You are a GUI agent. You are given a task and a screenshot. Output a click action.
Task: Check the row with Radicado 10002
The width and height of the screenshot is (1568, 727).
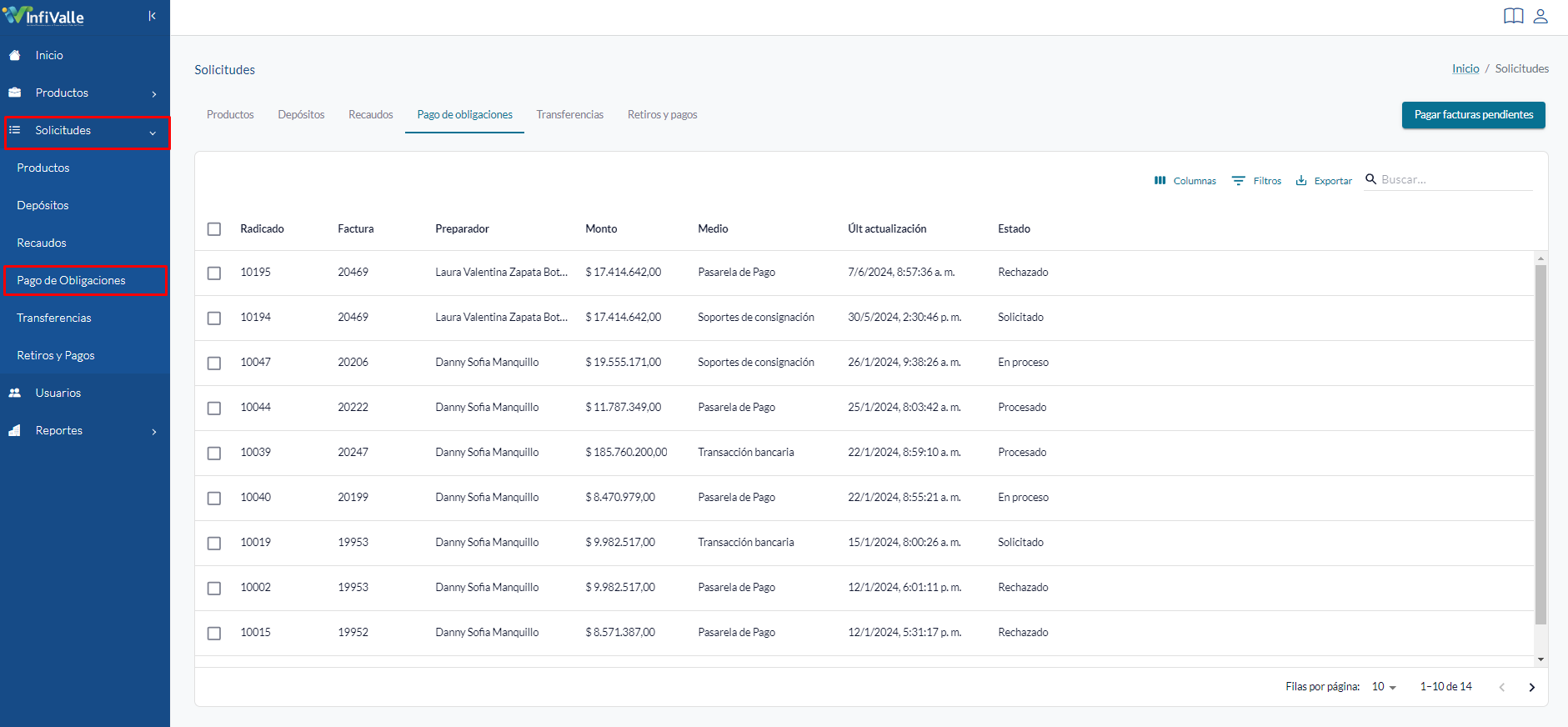tap(214, 588)
